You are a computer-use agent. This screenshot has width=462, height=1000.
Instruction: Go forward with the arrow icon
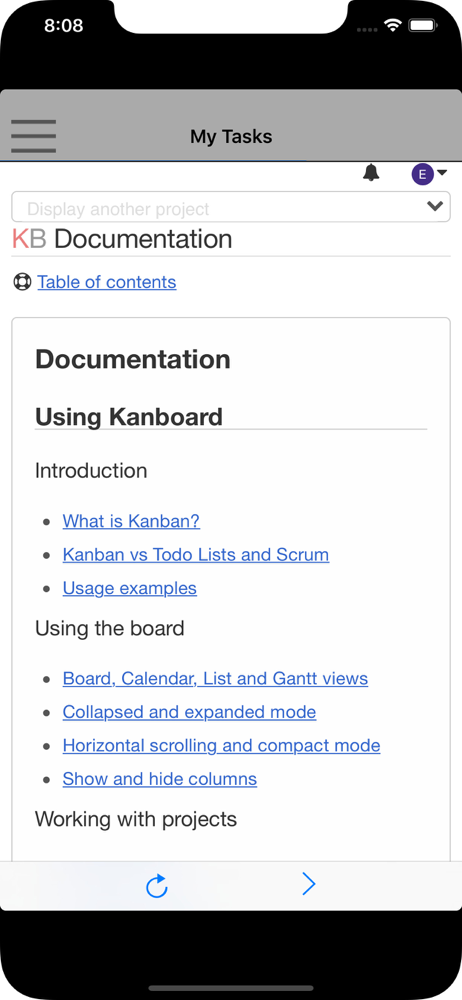click(x=309, y=885)
